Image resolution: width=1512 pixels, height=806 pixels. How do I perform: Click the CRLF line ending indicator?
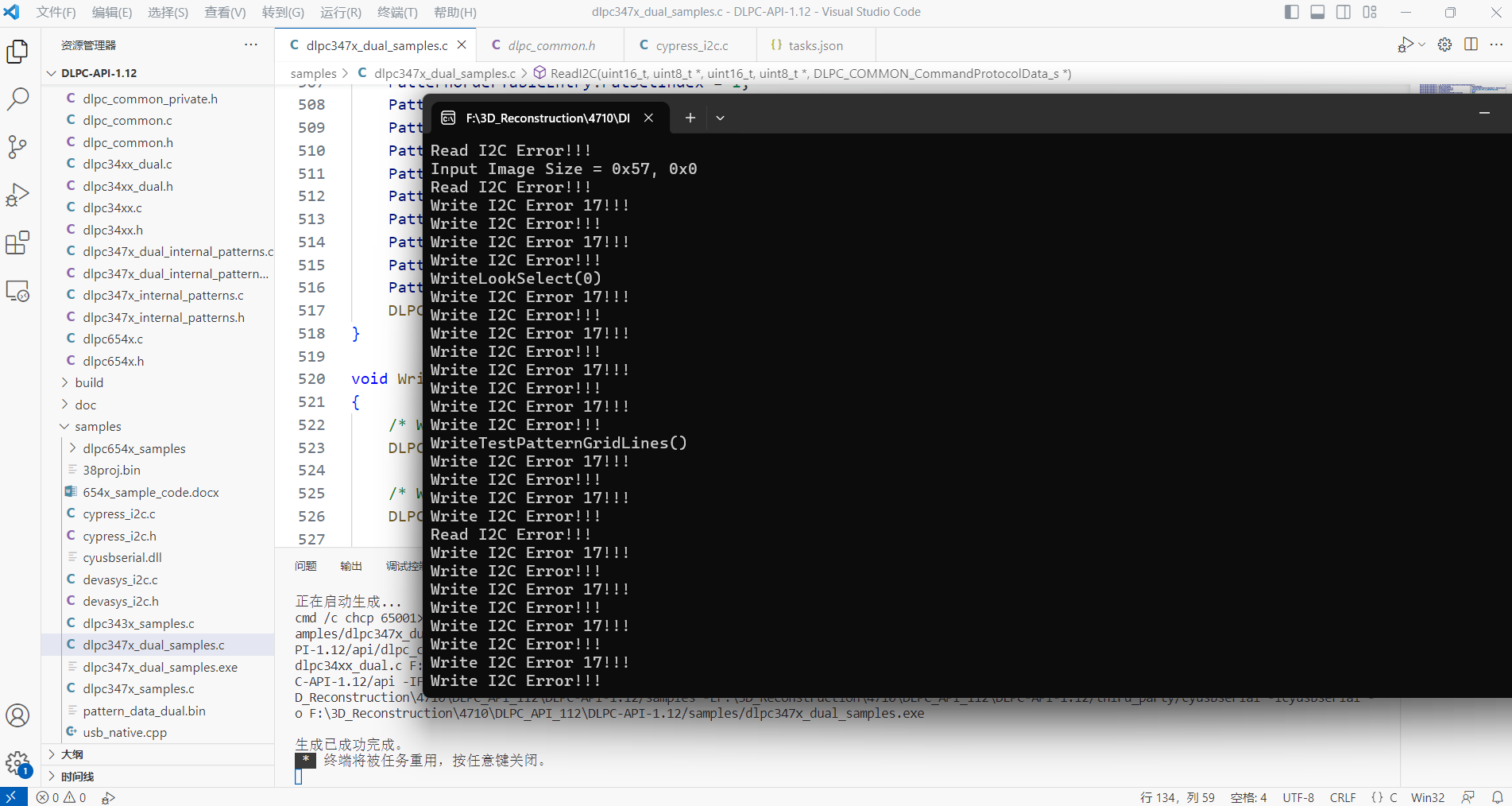[x=1343, y=797]
